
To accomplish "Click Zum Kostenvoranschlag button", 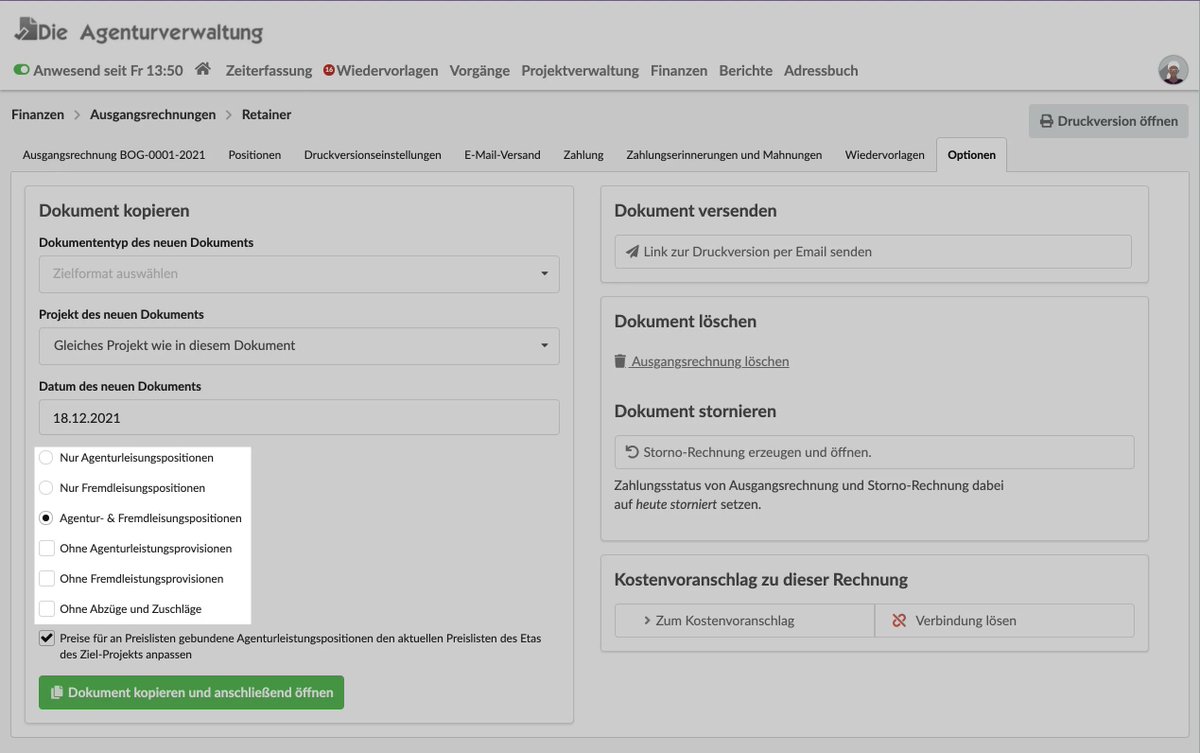I will [x=744, y=620].
